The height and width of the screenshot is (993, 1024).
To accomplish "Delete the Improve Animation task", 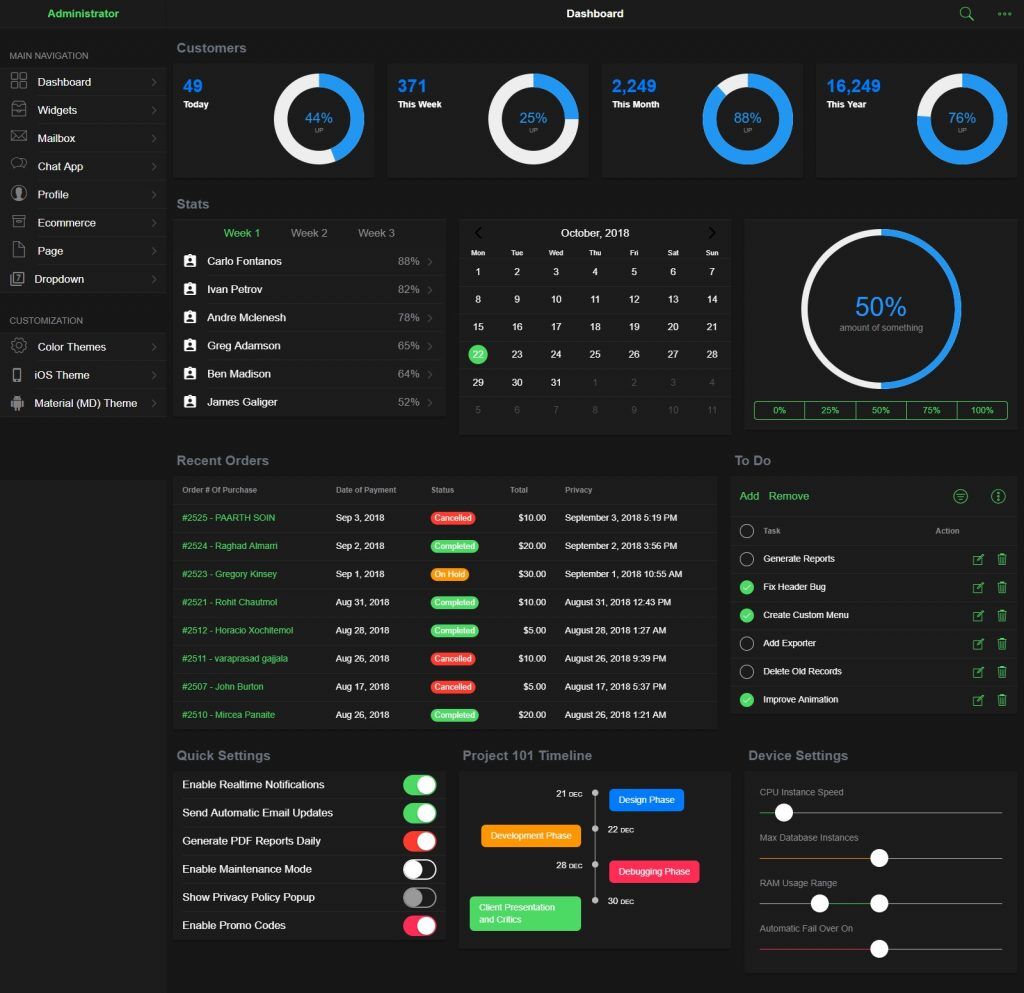I will [1002, 700].
